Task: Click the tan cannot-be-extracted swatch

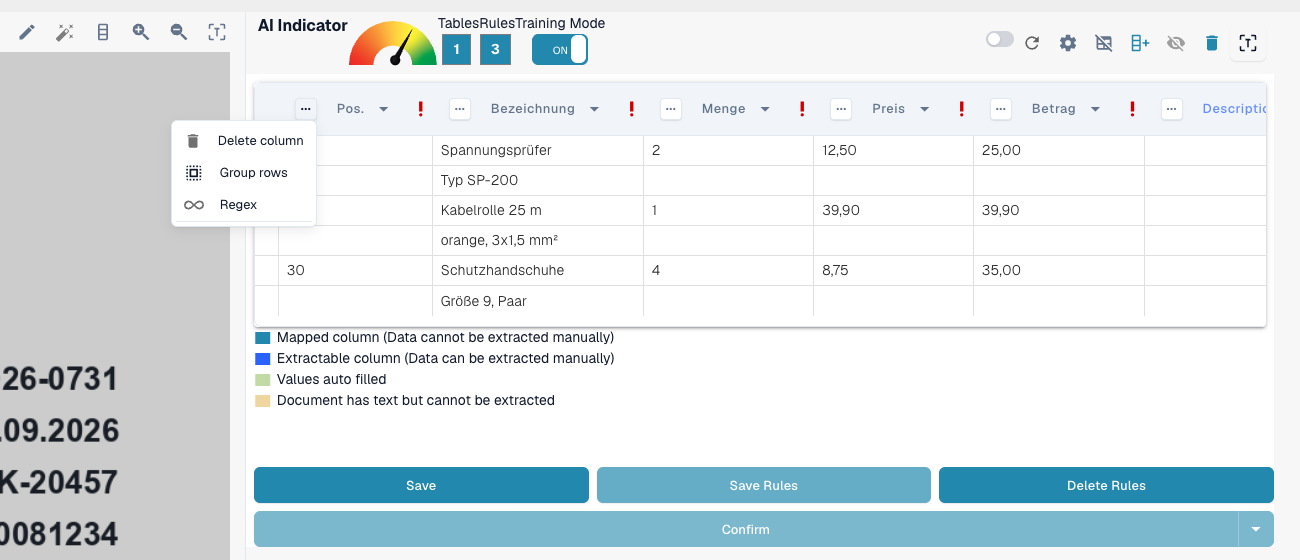Action: point(263,401)
